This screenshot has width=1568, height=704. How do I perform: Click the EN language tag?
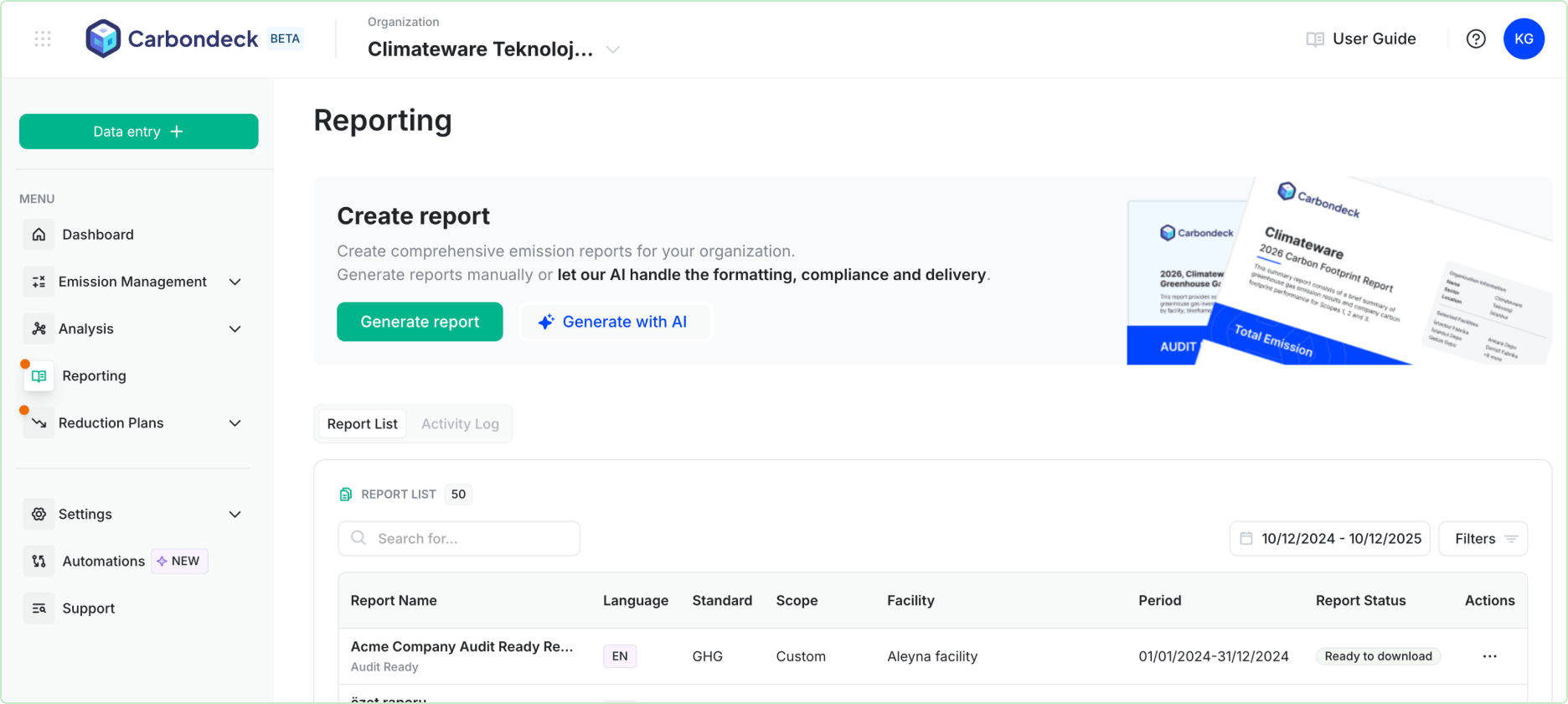tap(620, 656)
